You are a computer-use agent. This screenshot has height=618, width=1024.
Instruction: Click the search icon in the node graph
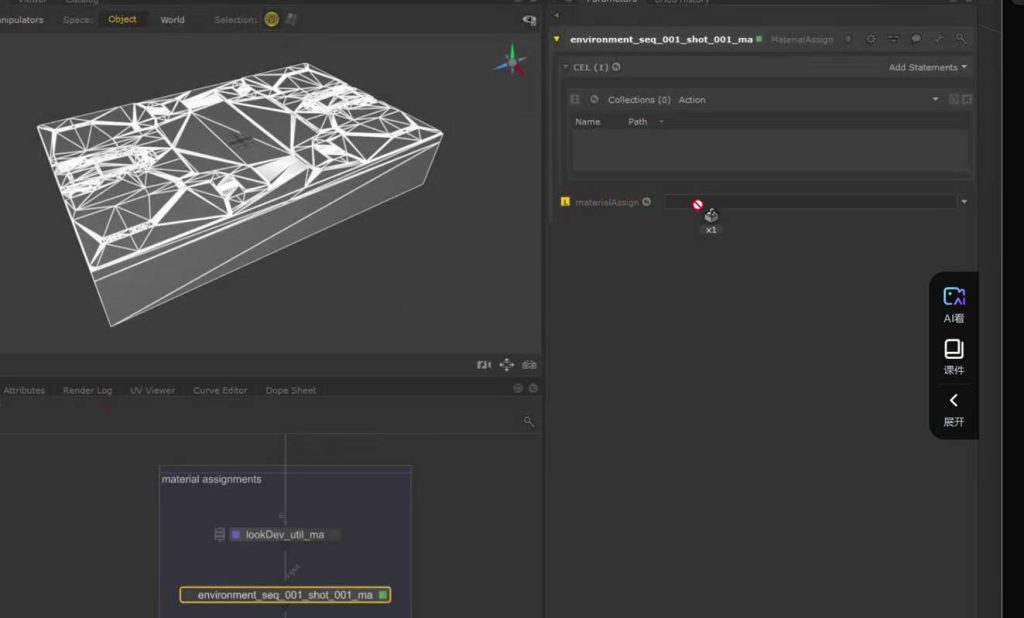coord(529,422)
